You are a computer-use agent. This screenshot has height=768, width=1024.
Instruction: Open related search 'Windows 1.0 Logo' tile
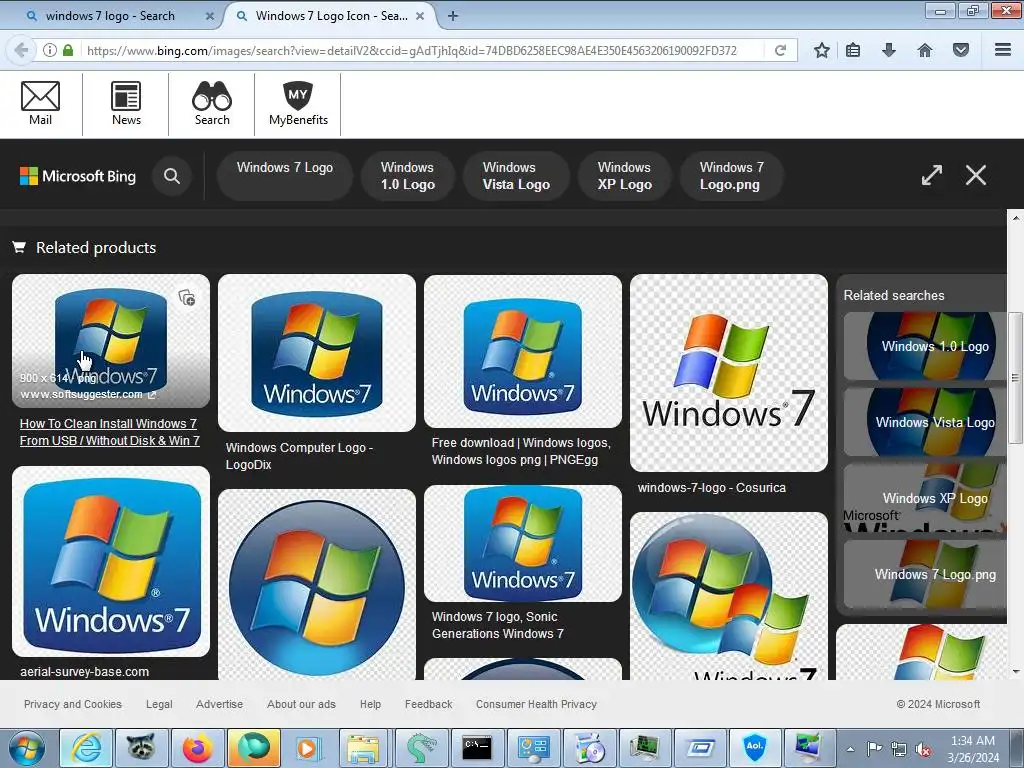click(925, 346)
